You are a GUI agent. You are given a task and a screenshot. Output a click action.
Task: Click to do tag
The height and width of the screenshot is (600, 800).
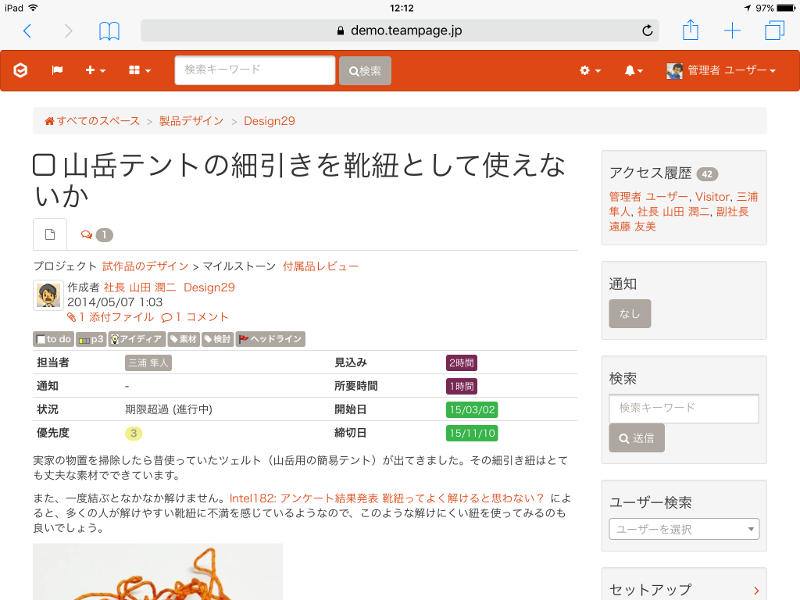coord(54,339)
